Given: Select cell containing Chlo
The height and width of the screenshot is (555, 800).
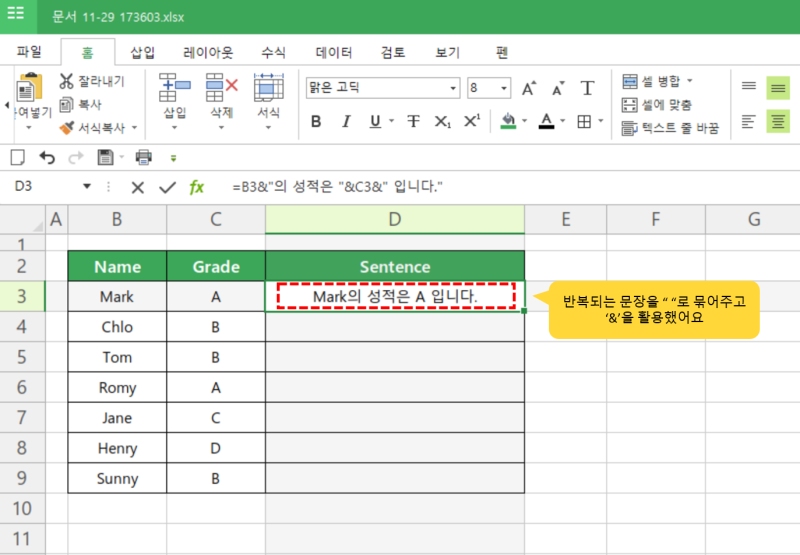Looking at the screenshot, I should click(x=117, y=326).
